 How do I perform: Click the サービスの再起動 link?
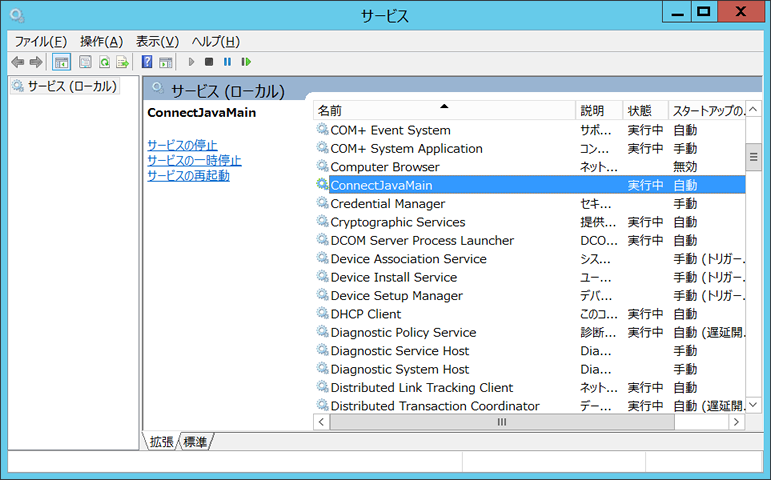[x=188, y=176]
